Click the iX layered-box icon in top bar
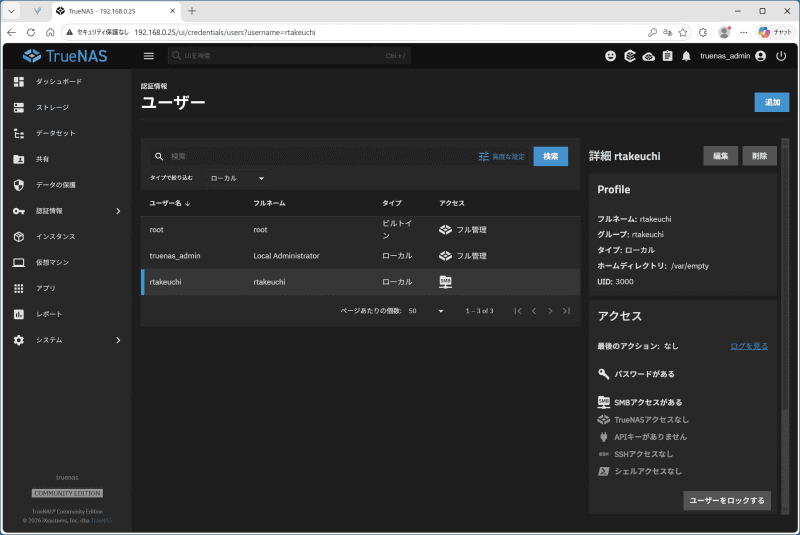This screenshot has width=800, height=535. tap(630, 56)
